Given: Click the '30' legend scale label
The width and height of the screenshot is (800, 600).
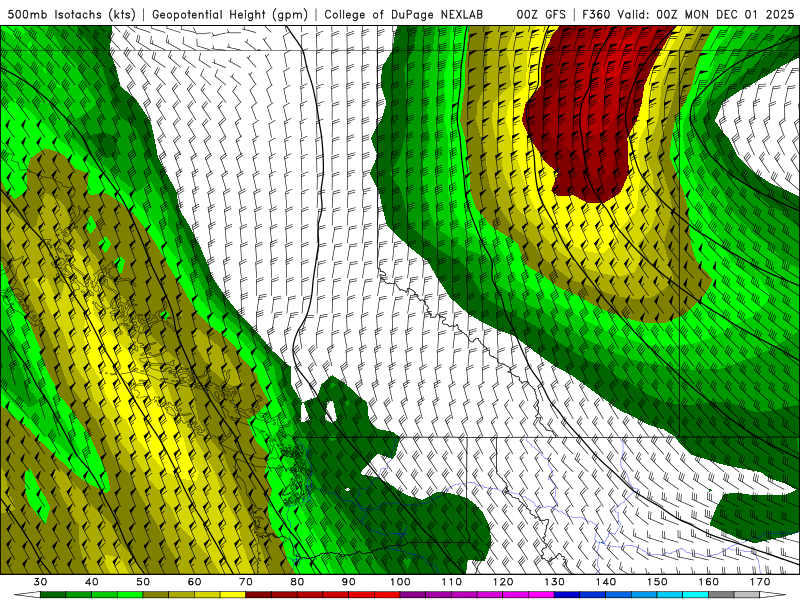Looking at the screenshot, I should [40, 582].
